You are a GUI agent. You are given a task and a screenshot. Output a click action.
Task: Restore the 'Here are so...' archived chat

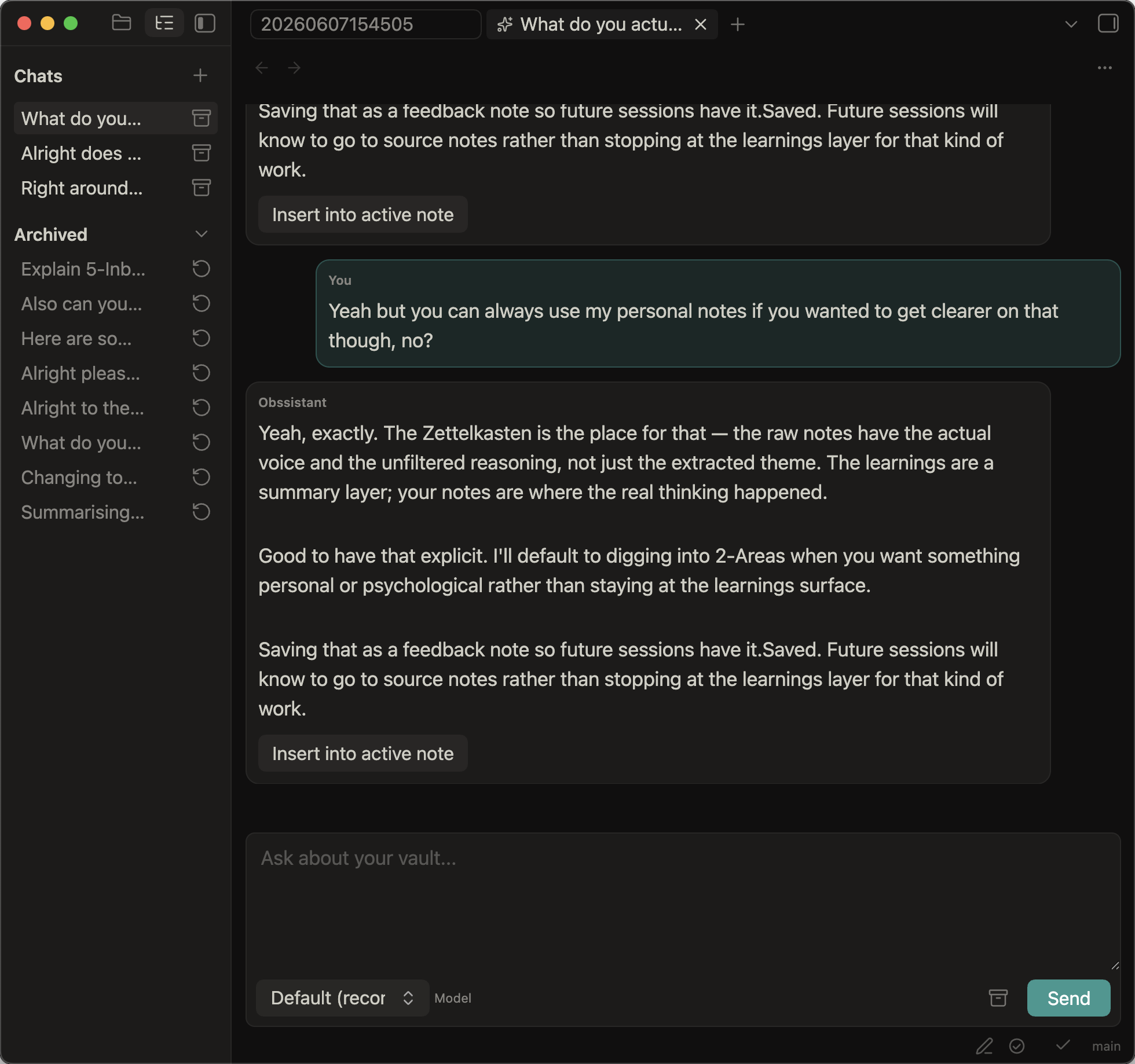(201, 338)
